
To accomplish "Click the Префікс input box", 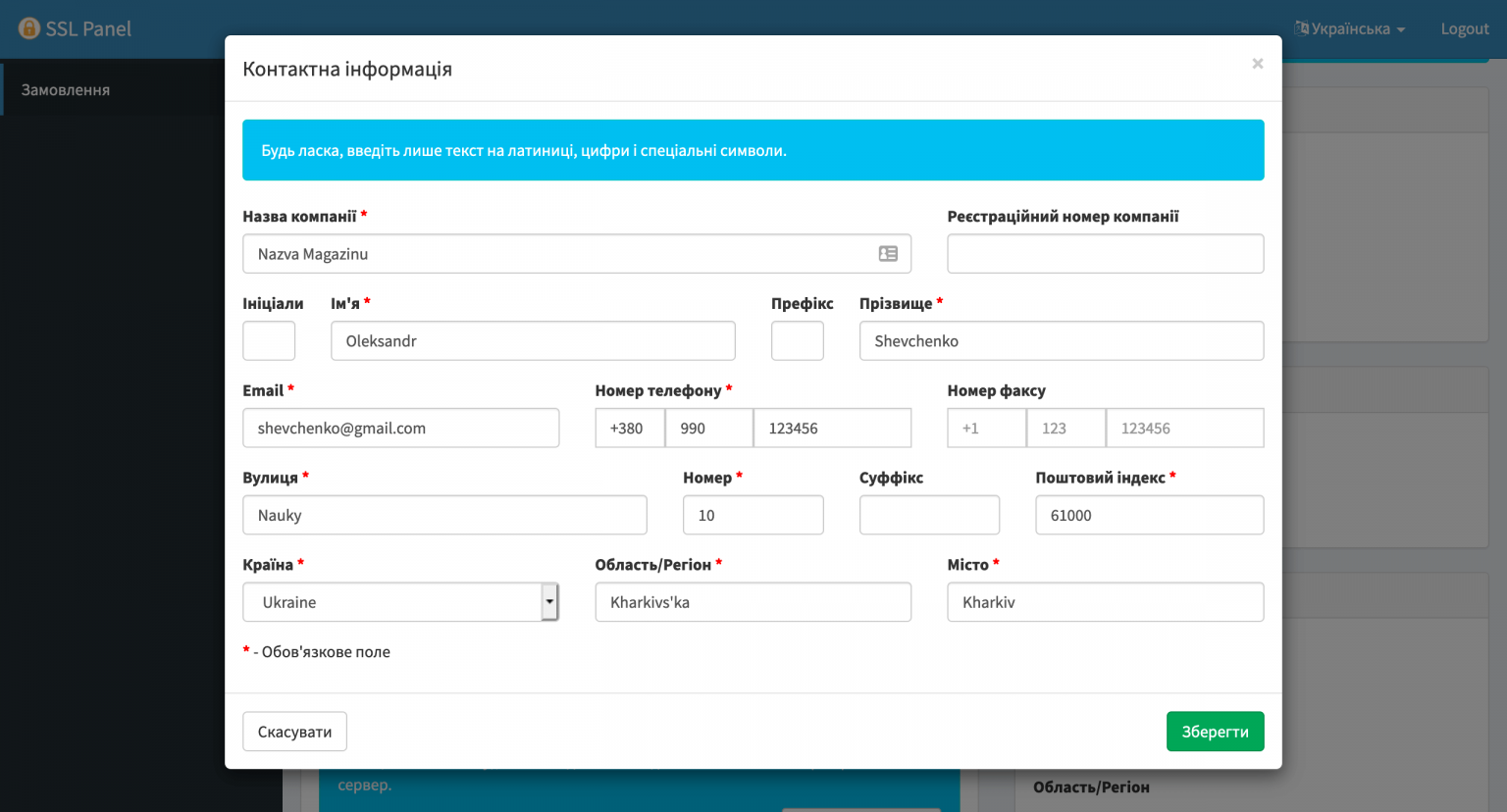I will pyautogui.click(x=797, y=341).
